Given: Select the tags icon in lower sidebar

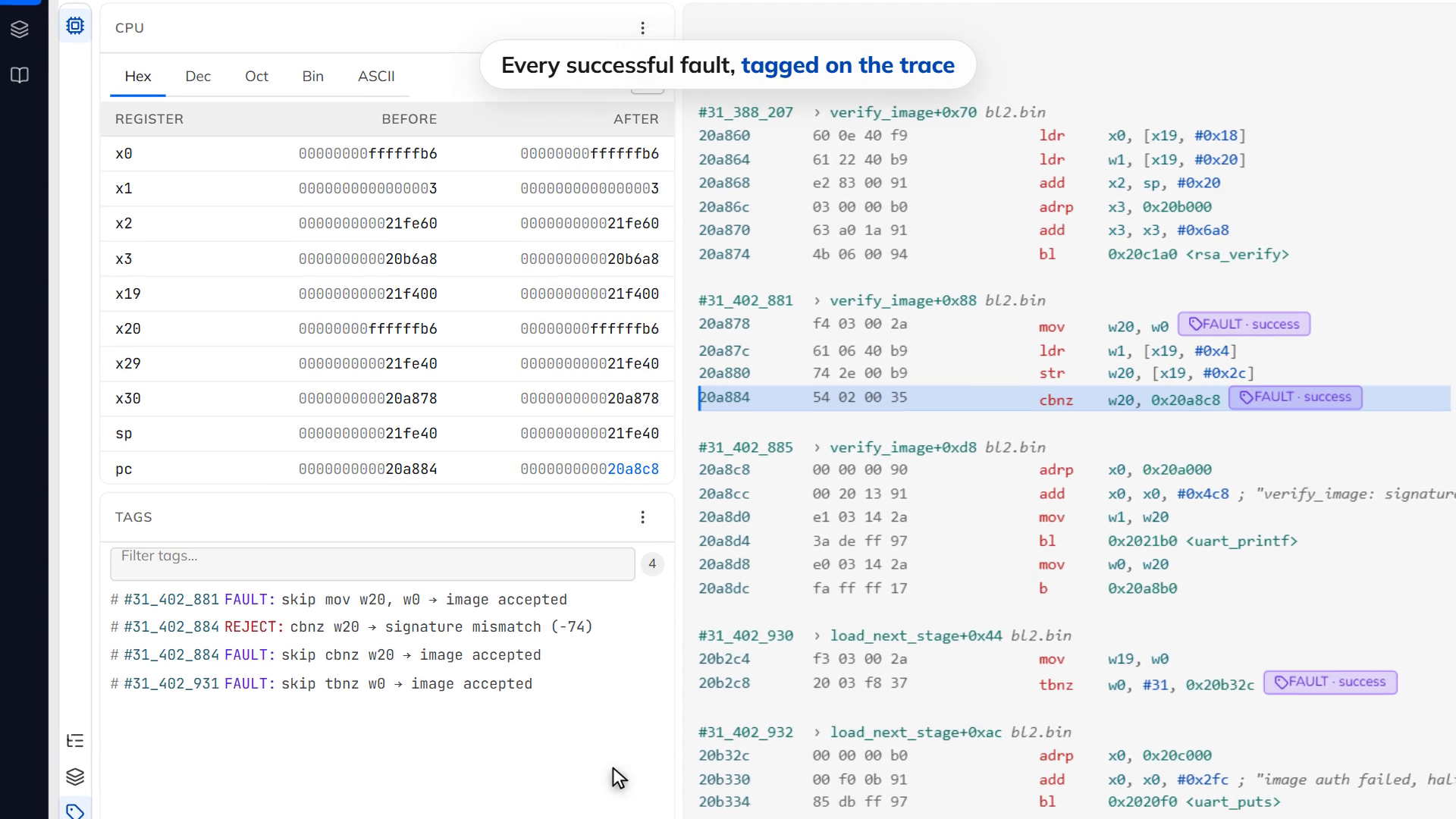Looking at the screenshot, I should coord(75,811).
